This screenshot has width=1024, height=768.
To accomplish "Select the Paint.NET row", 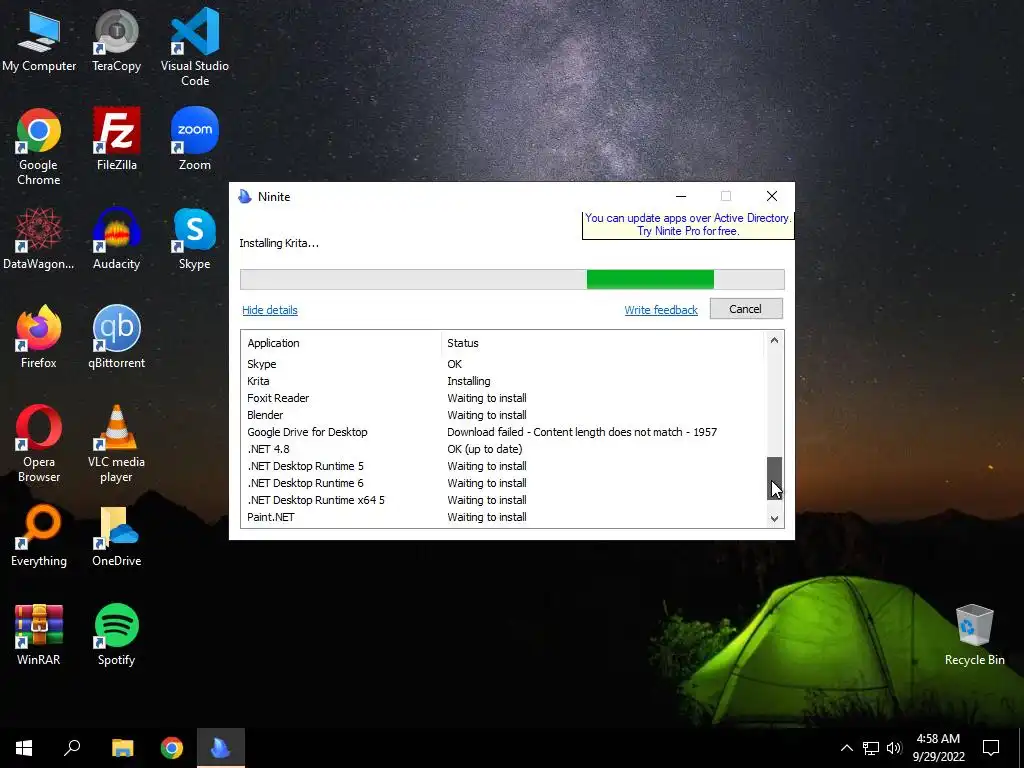I will (x=503, y=517).
